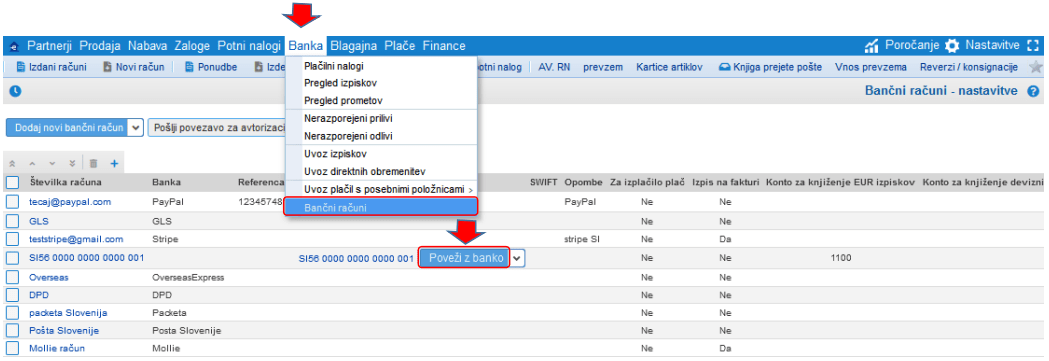Check the tecaj@paypal.com row checkbox
Screen dimensions: 1049x361
tap(13, 202)
